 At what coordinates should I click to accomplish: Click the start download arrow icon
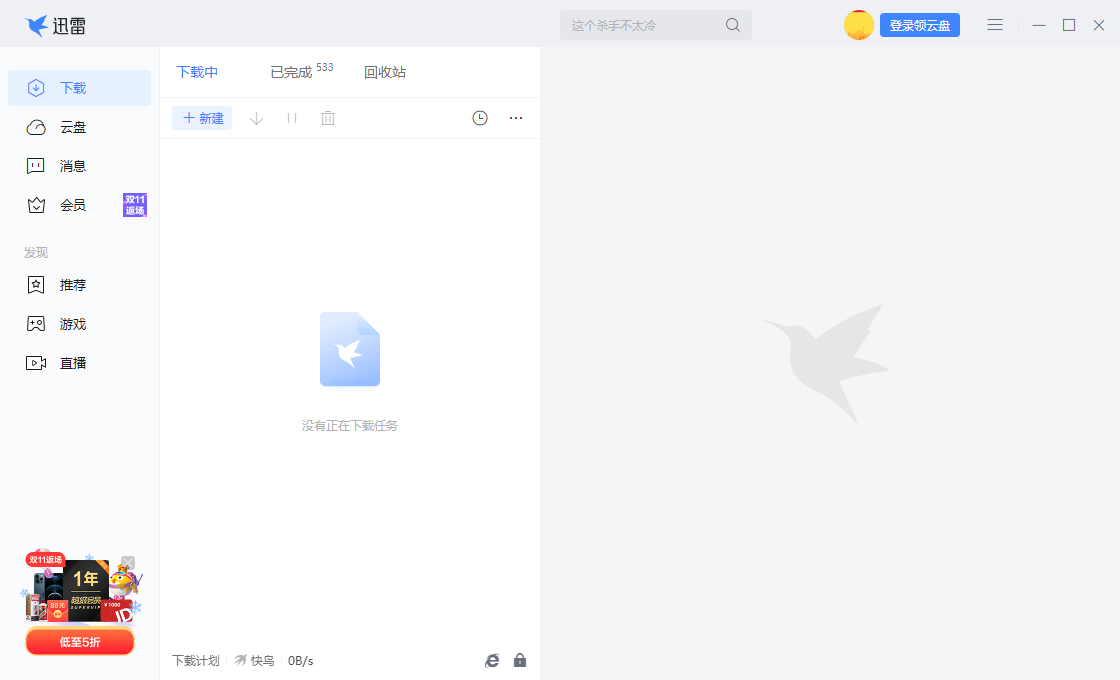256,118
